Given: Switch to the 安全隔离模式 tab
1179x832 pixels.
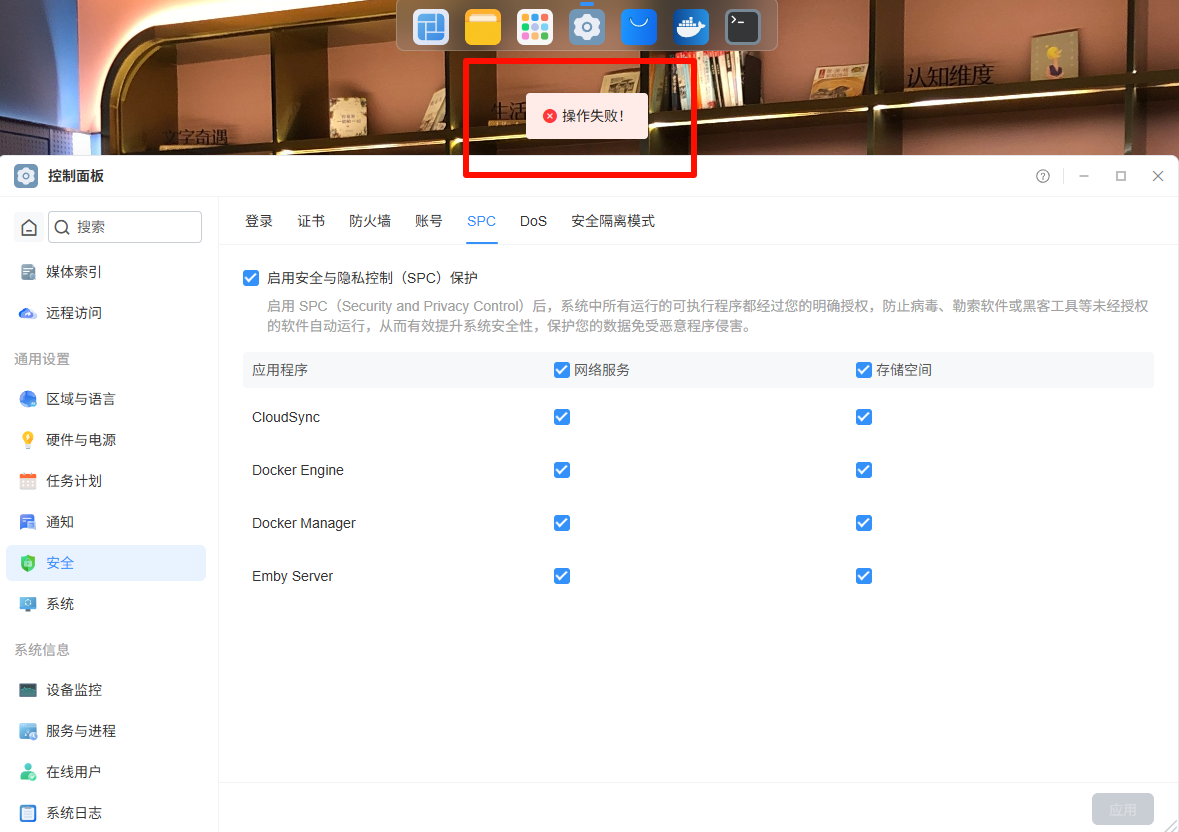Looking at the screenshot, I should pyautogui.click(x=613, y=221).
